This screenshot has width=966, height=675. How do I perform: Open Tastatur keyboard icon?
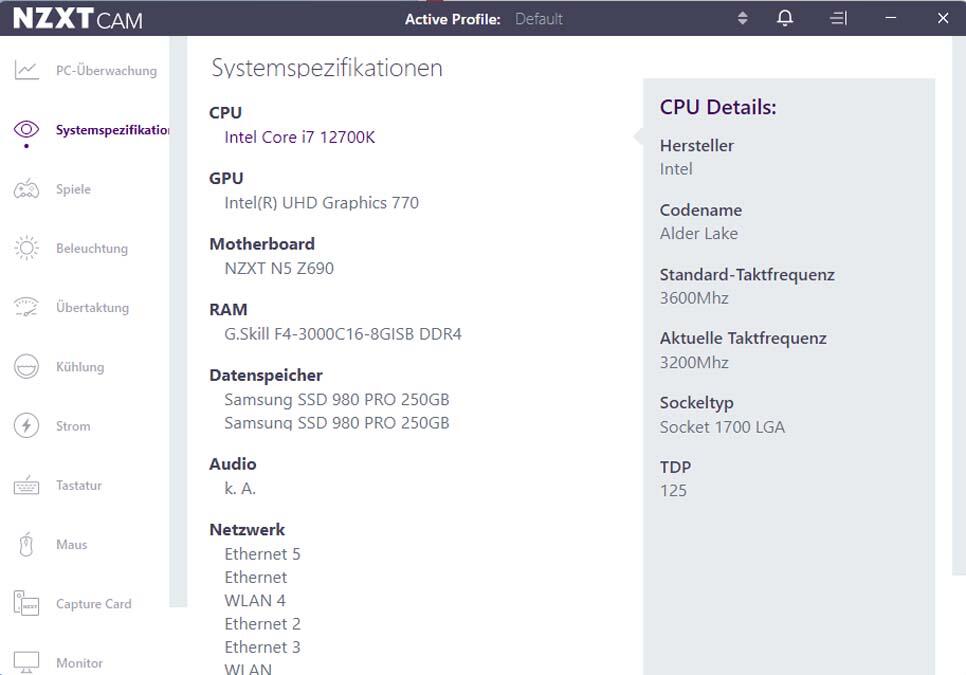pos(26,485)
